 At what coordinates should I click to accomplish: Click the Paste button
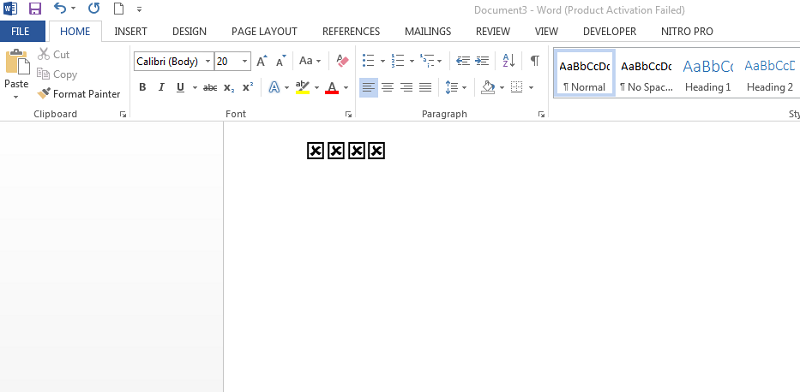pyautogui.click(x=16, y=75)
